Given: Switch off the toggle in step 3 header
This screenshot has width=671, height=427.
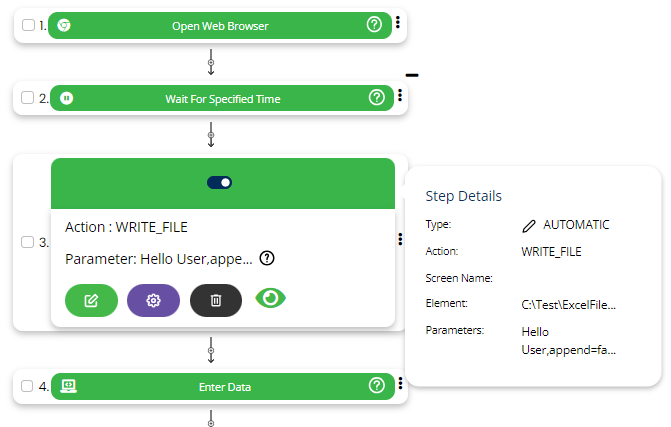Looking at the screenshot, I should click(220, 182).
